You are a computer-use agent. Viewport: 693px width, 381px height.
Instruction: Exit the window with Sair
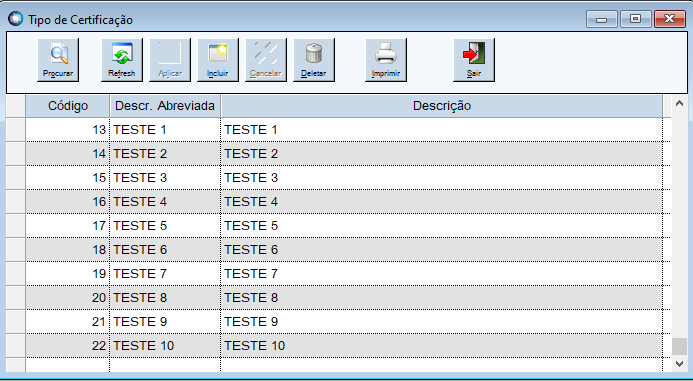click(474, 60)
